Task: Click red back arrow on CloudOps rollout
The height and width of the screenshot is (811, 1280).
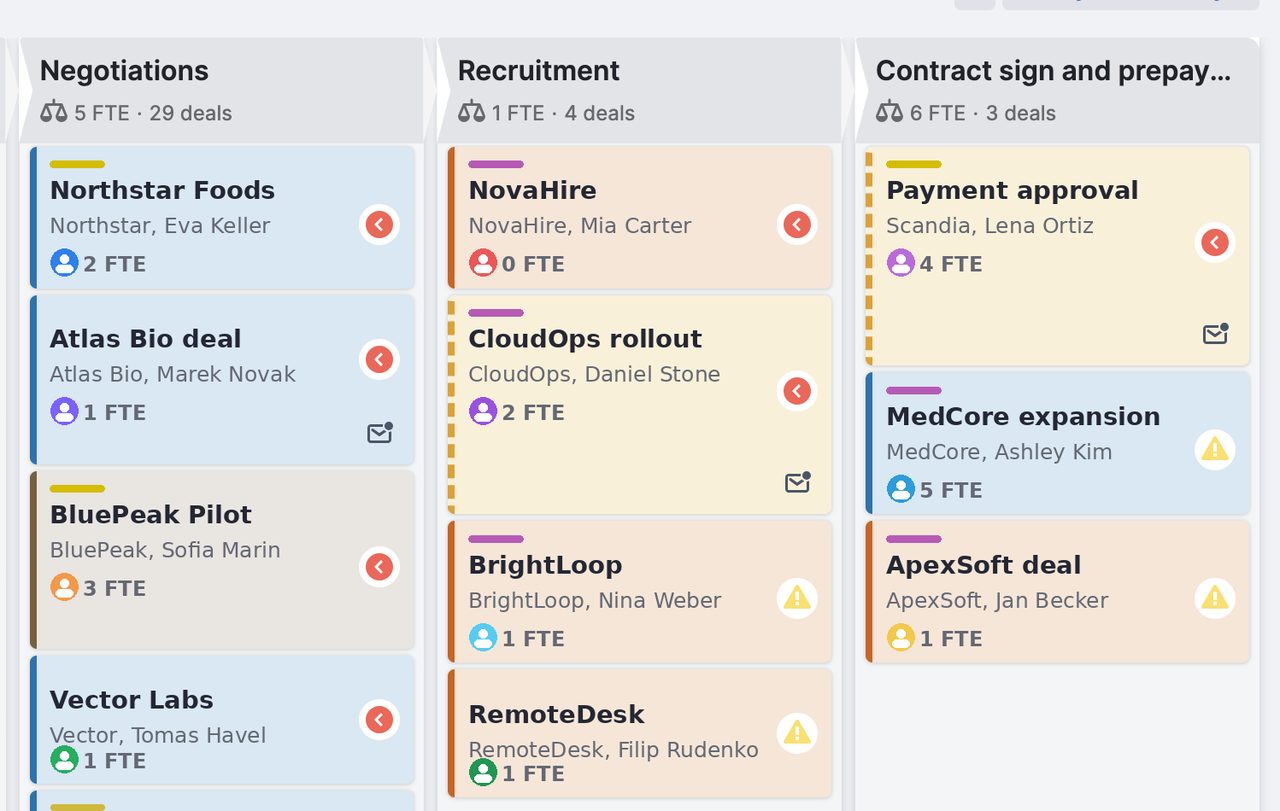Action: pos(797,391)
